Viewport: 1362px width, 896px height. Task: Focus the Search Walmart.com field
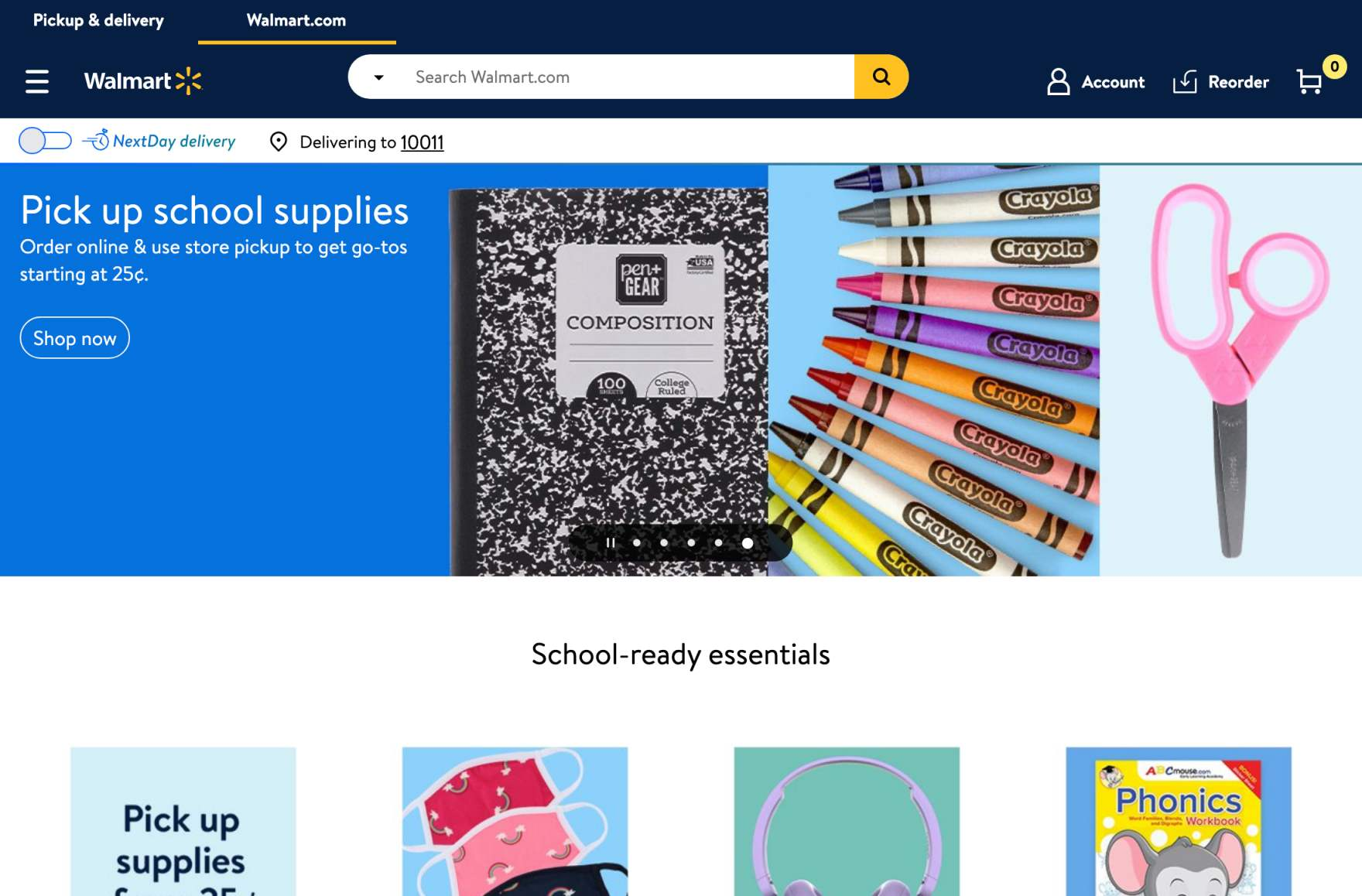(x=625, y=77)
